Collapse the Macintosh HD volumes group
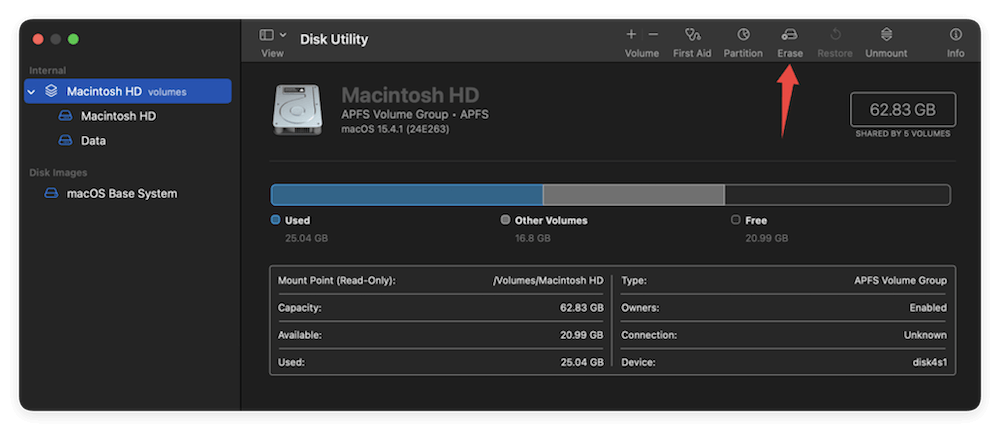Viewport: 1000px width, 430px height. pyautogui.click(x=31, y=92)
